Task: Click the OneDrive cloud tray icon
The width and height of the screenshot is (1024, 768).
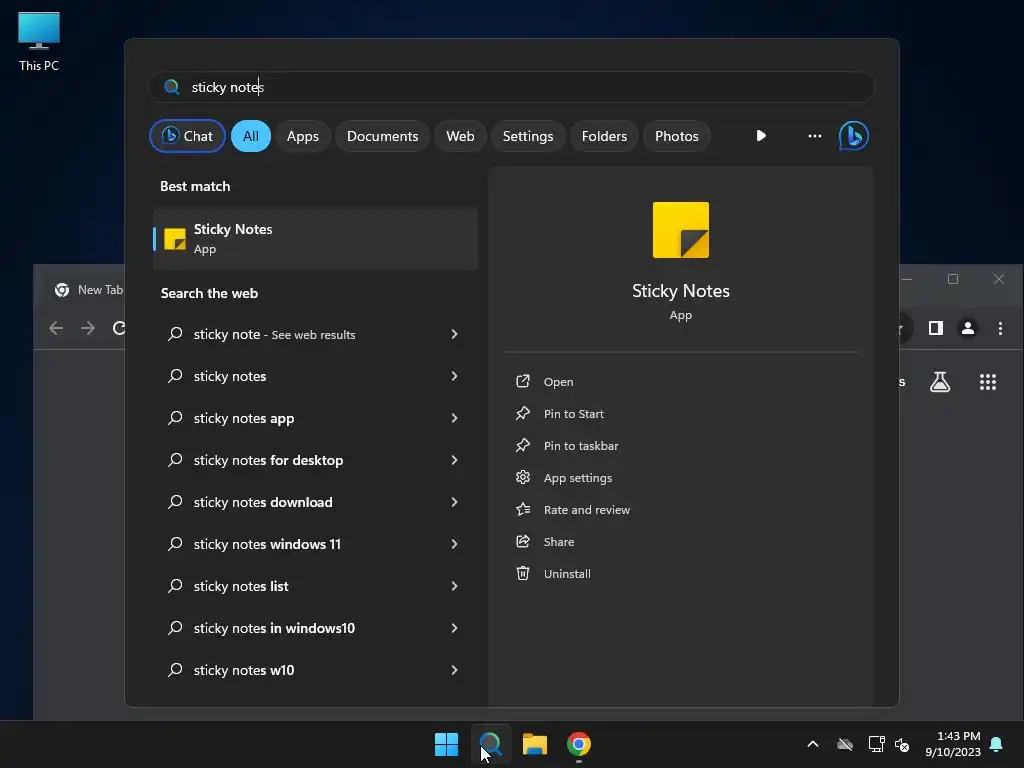Action: 845,744
